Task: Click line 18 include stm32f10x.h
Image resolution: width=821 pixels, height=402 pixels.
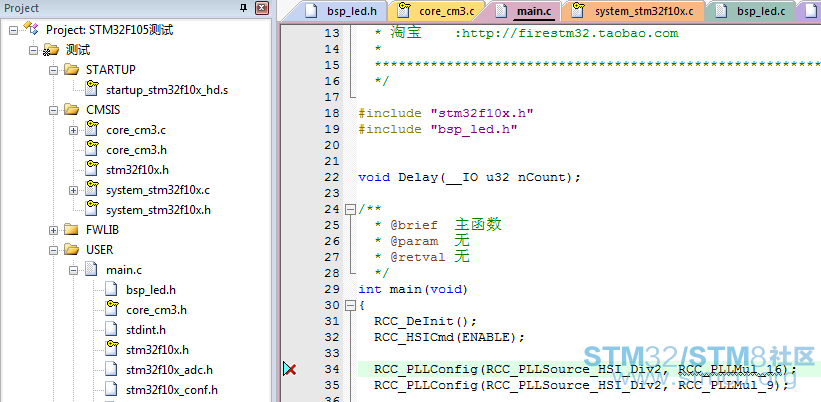Action: (446, 114)
